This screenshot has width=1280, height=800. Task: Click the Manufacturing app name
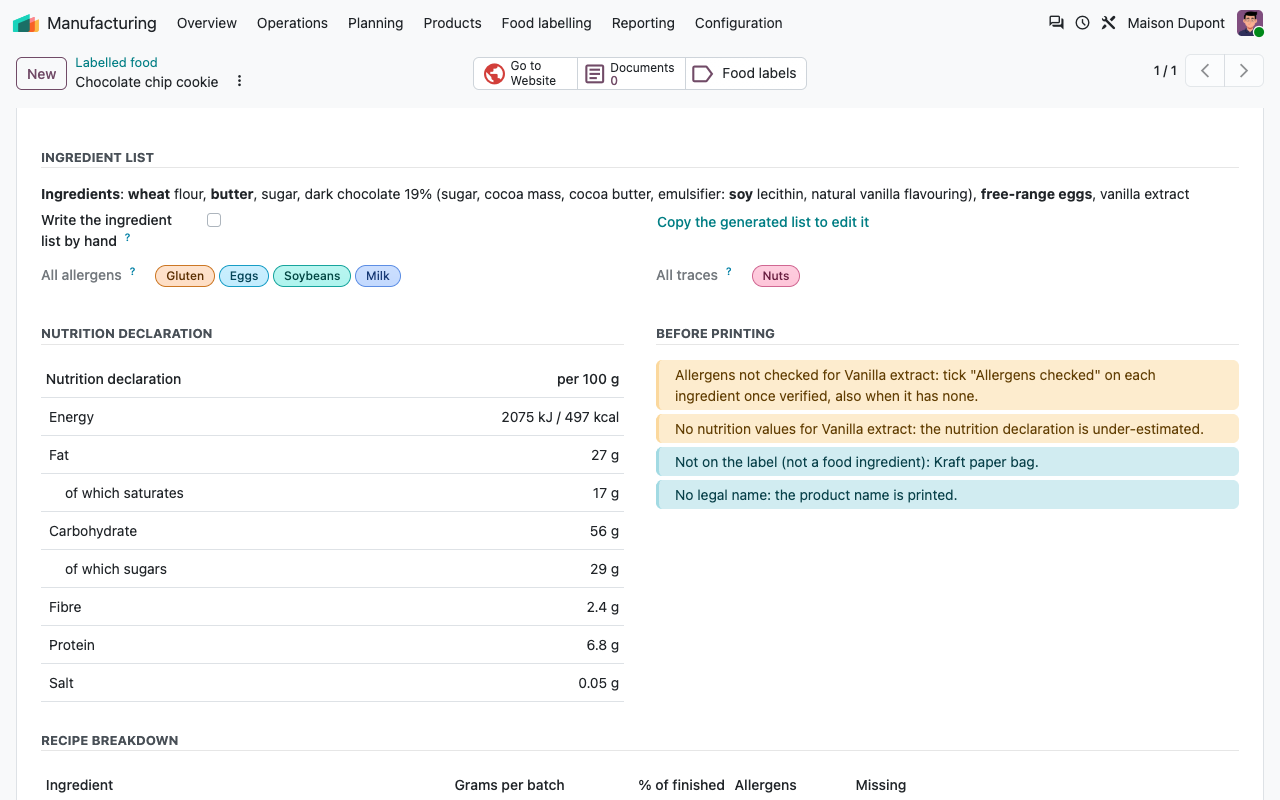tap(102, 23)
